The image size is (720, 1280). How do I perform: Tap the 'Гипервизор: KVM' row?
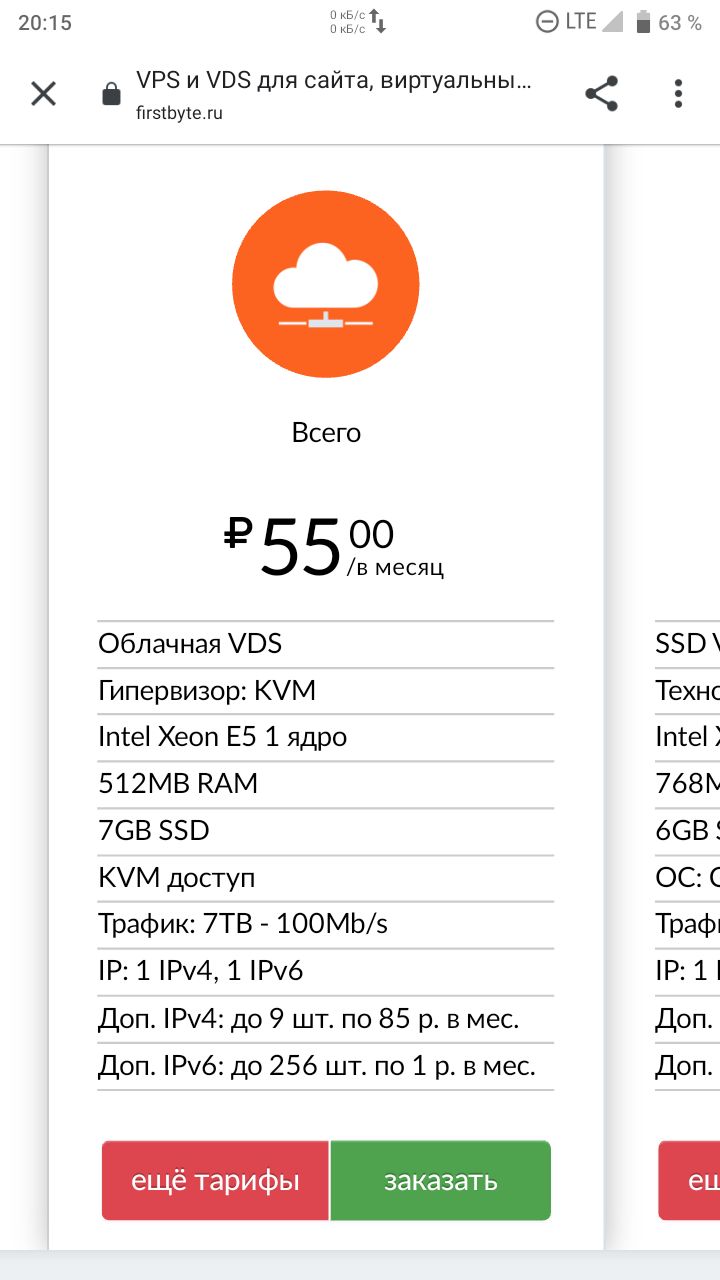325,691
